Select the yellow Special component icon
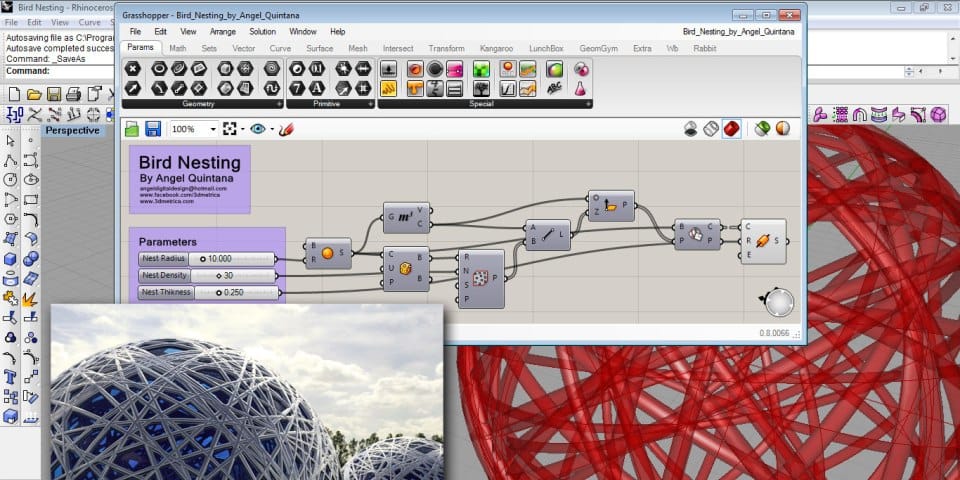This screenshot has height=480, width=960. click(x=388, y=89)
